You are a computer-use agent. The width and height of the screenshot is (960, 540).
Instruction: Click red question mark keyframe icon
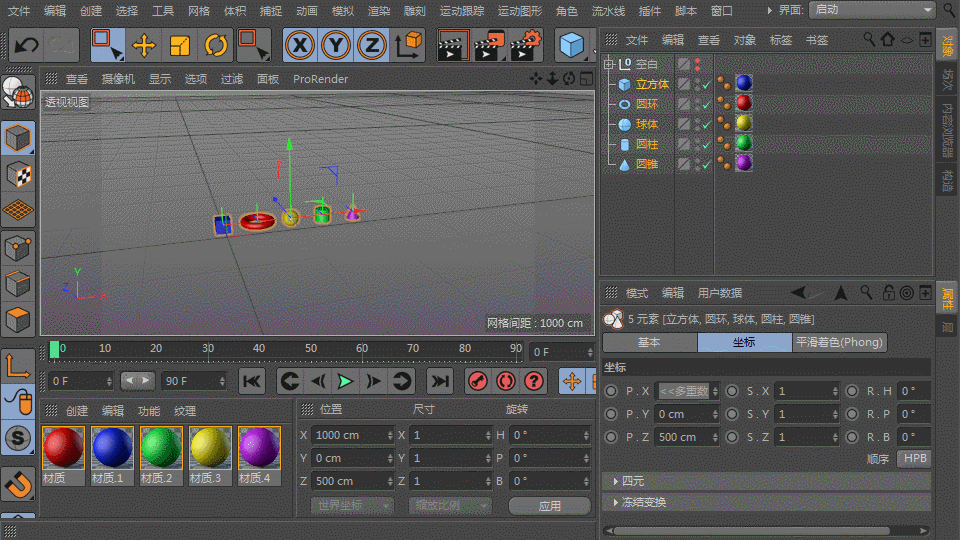(x=534, y=381)
